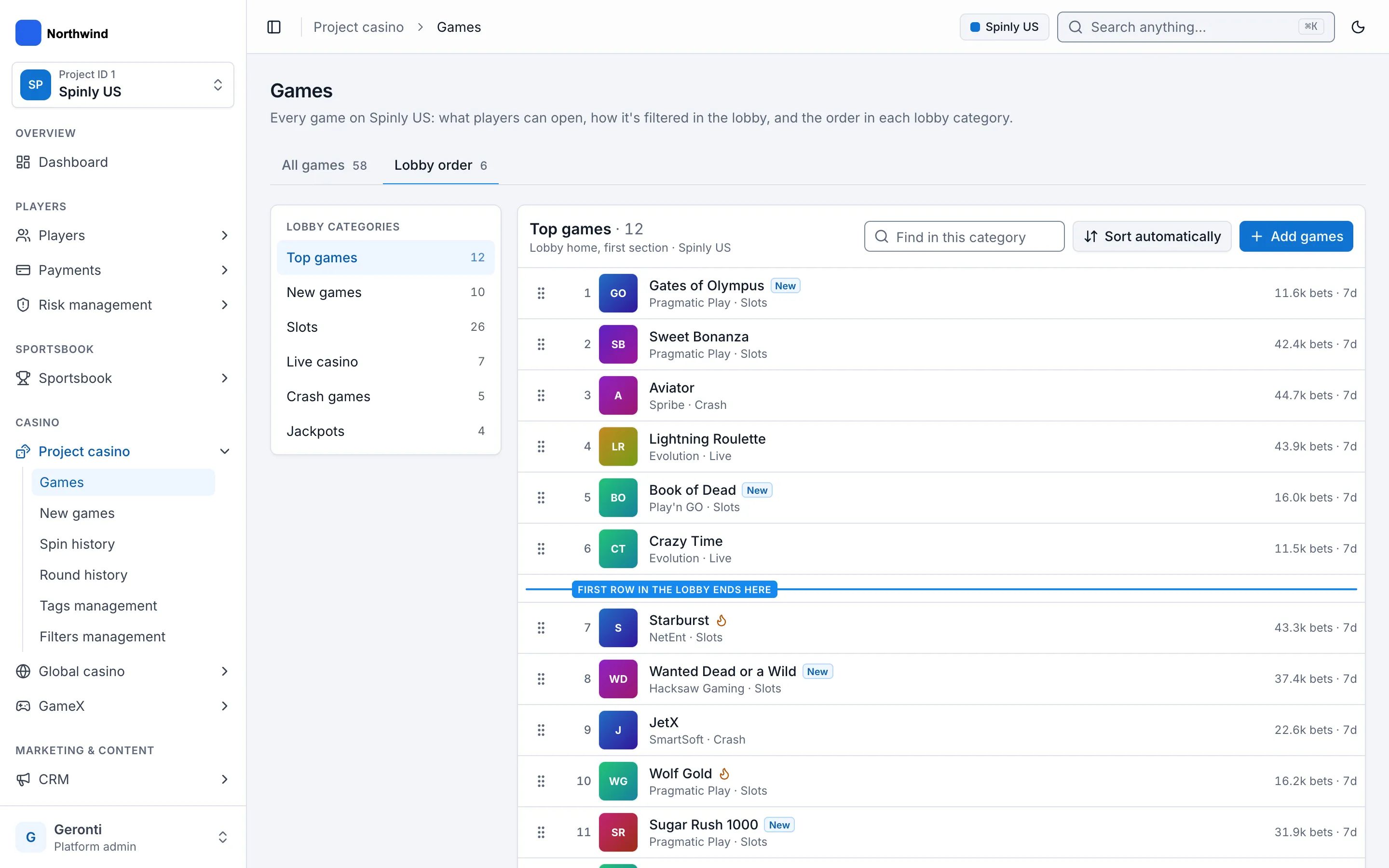This screenshot has width=1389, height=868.
Task: Click the New badge on Book of Dead
Action: 757,490
